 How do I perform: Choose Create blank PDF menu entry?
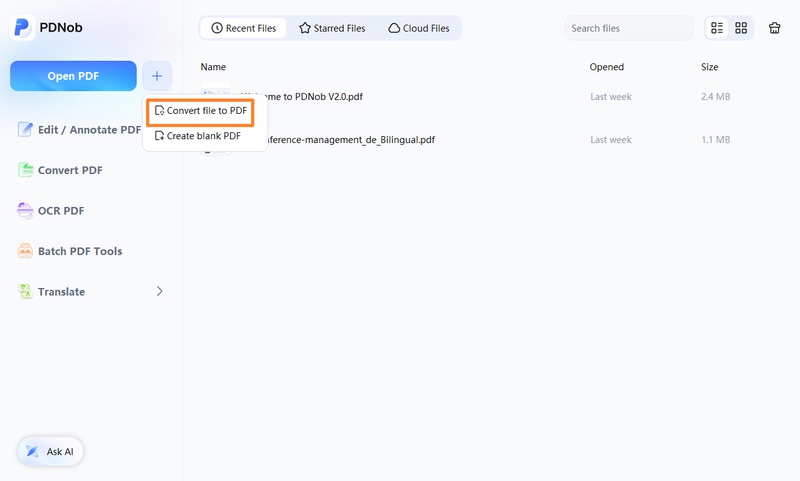pos(198,136)
